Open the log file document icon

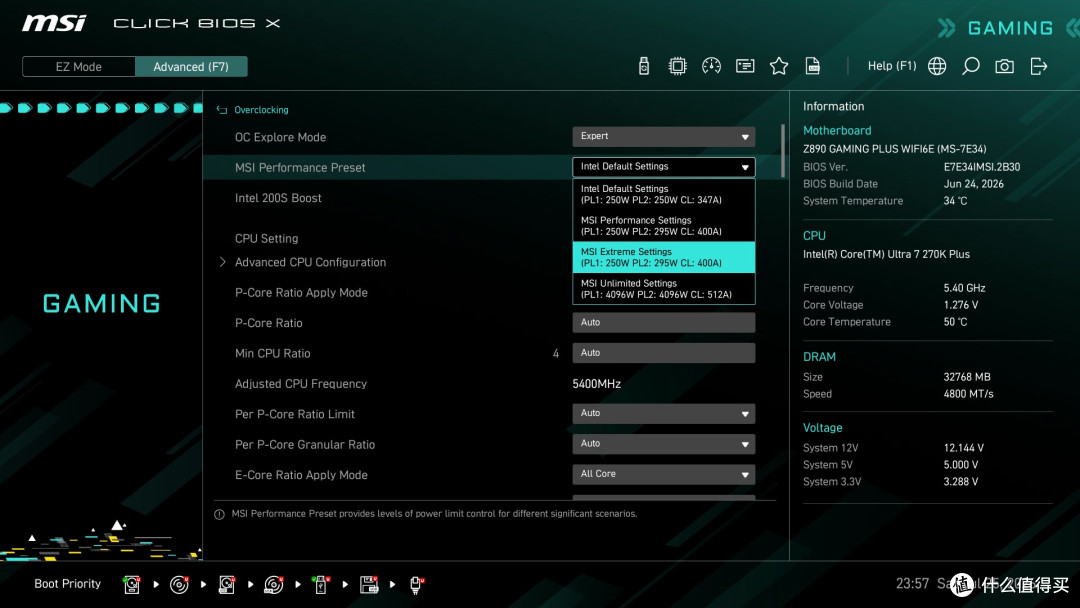click(813, 66)
